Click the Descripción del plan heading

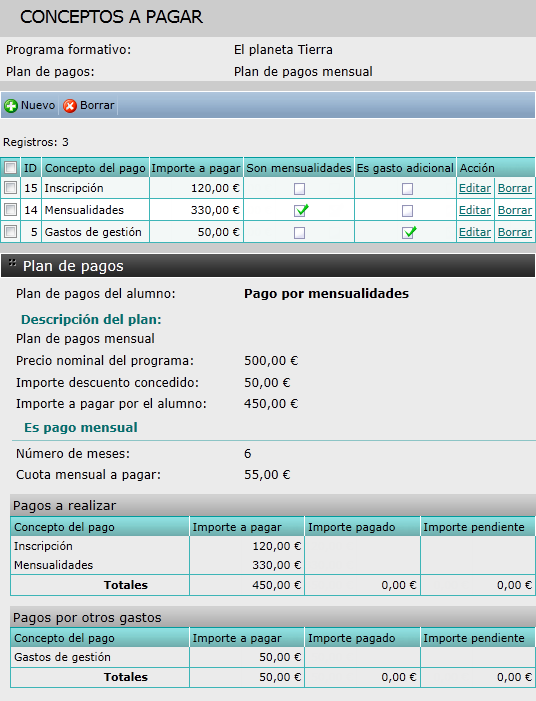[91, 320]
